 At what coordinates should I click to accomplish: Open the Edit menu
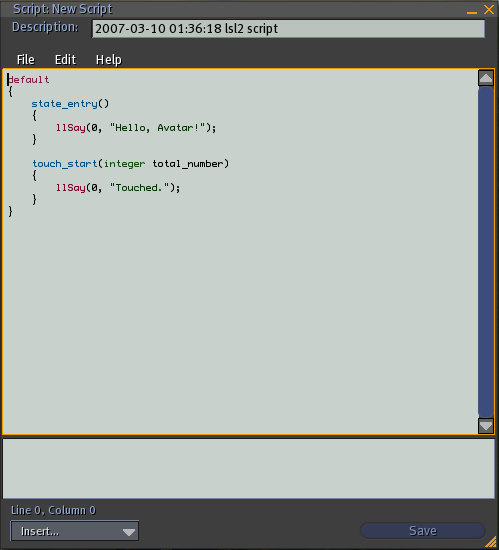[x=65, y=60]
